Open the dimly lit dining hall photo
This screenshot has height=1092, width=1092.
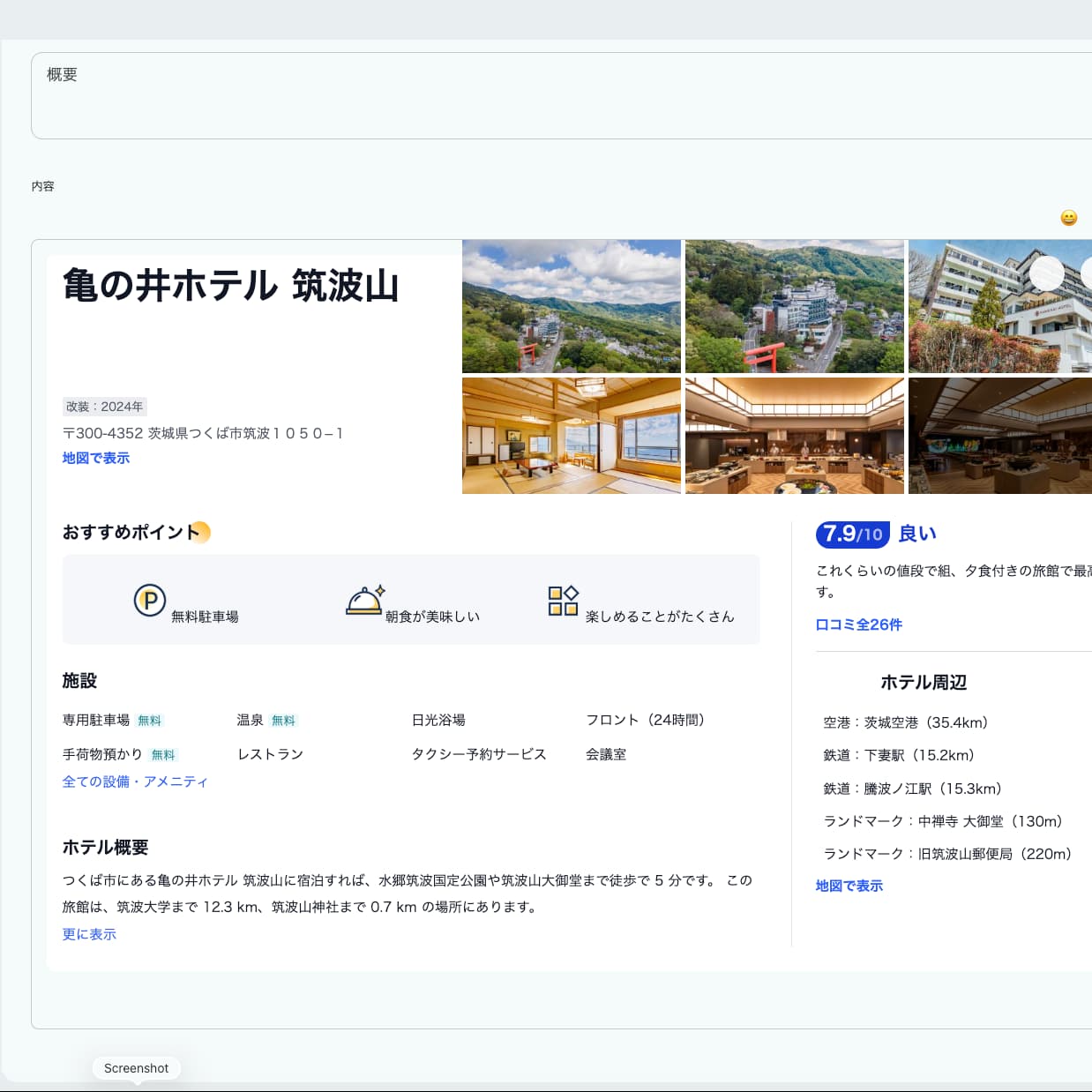point(1000,436)
